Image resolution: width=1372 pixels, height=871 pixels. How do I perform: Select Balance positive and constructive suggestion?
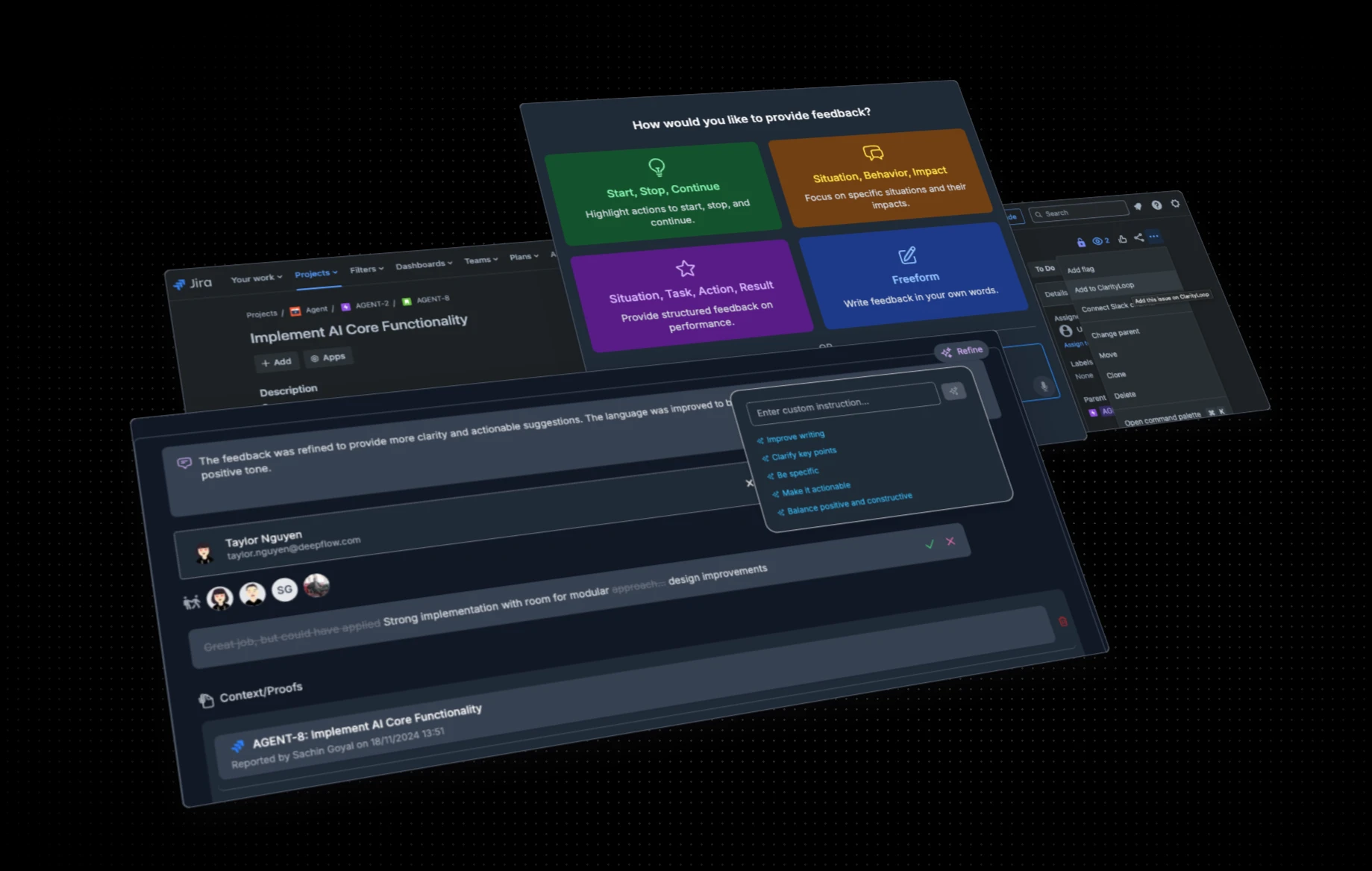[x=845, y=504]
